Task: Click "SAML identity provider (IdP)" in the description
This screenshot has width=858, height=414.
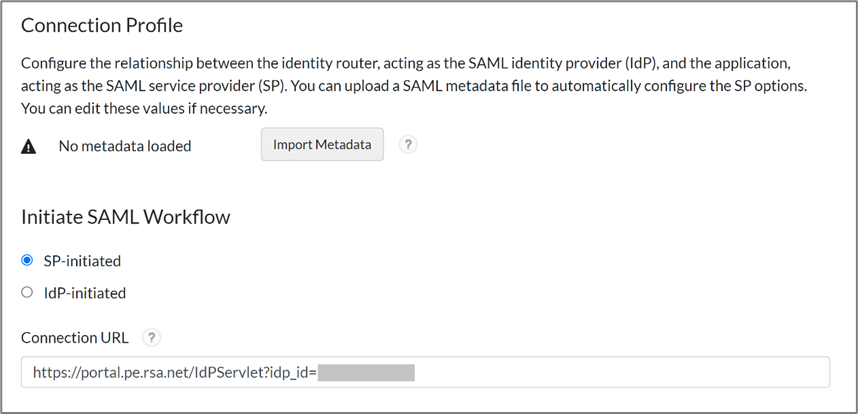Action: pyautogui.click(x=559, y=62)
